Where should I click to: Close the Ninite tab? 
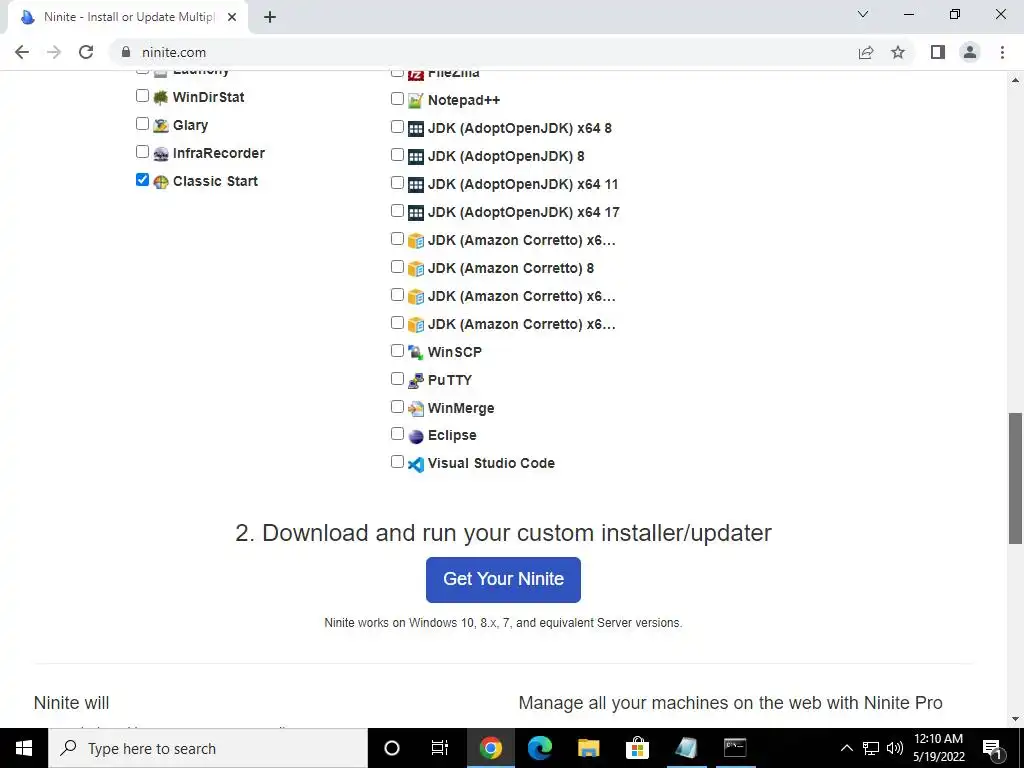(x=232, y=17)
